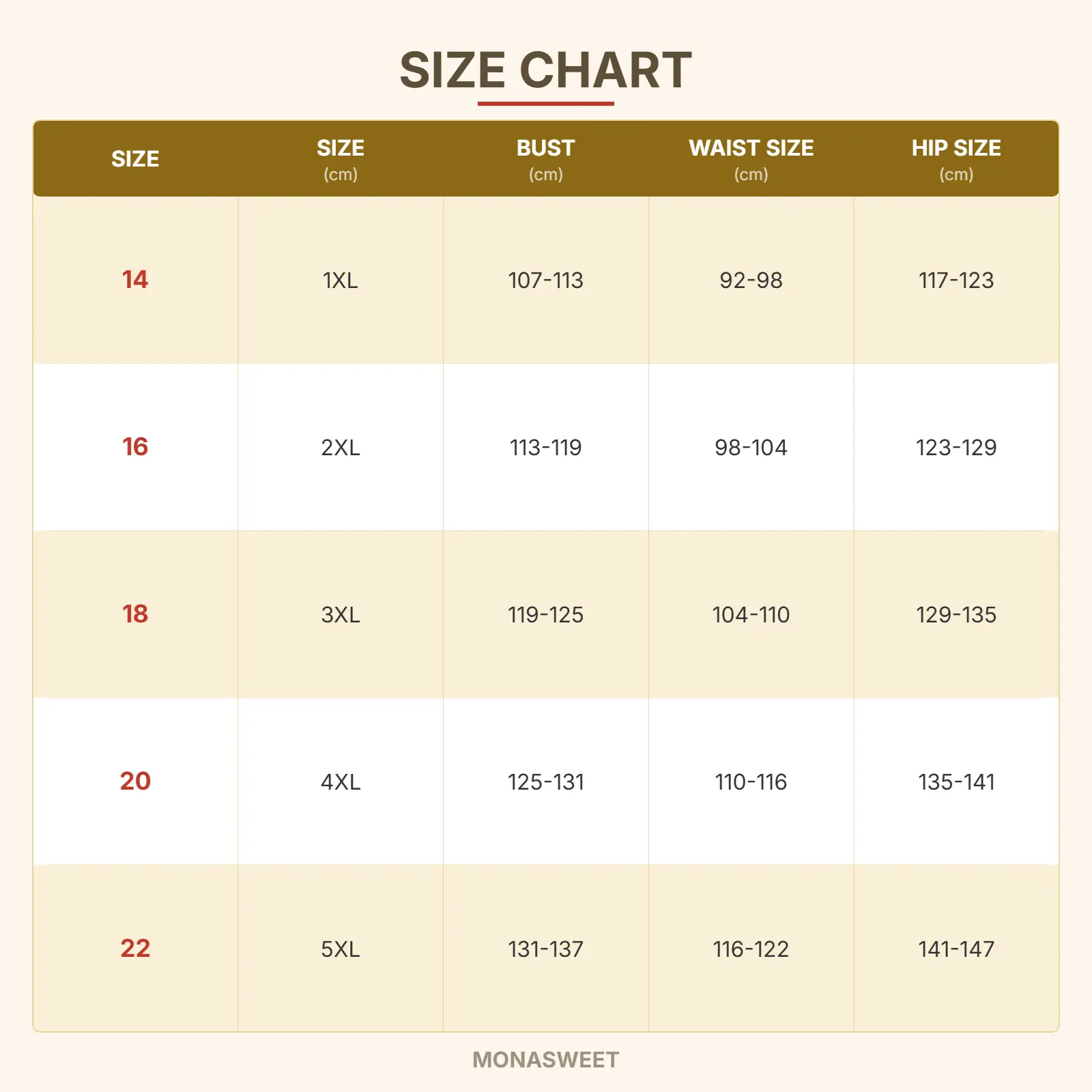Click the BUST (cm) column header
The height and width of the screenshot is (1092, 1092).
545,158
